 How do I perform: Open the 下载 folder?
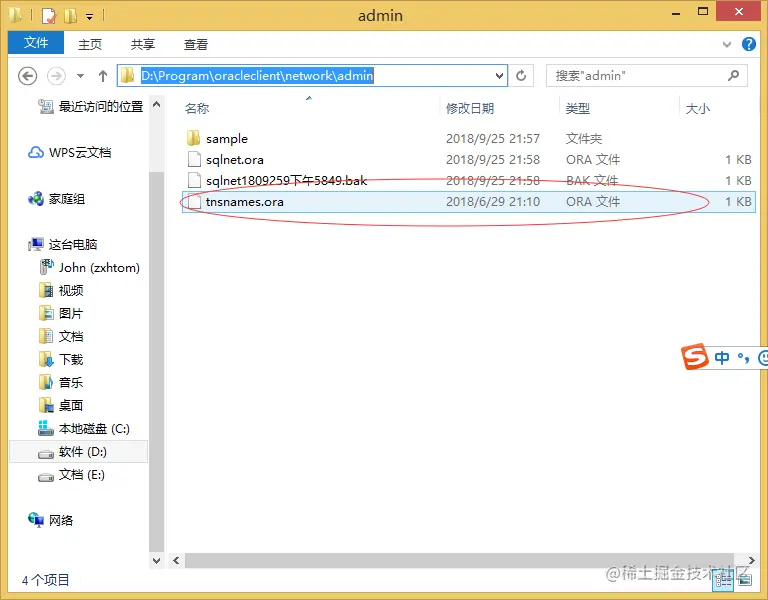pyautogui.click(x=71, y=360)
